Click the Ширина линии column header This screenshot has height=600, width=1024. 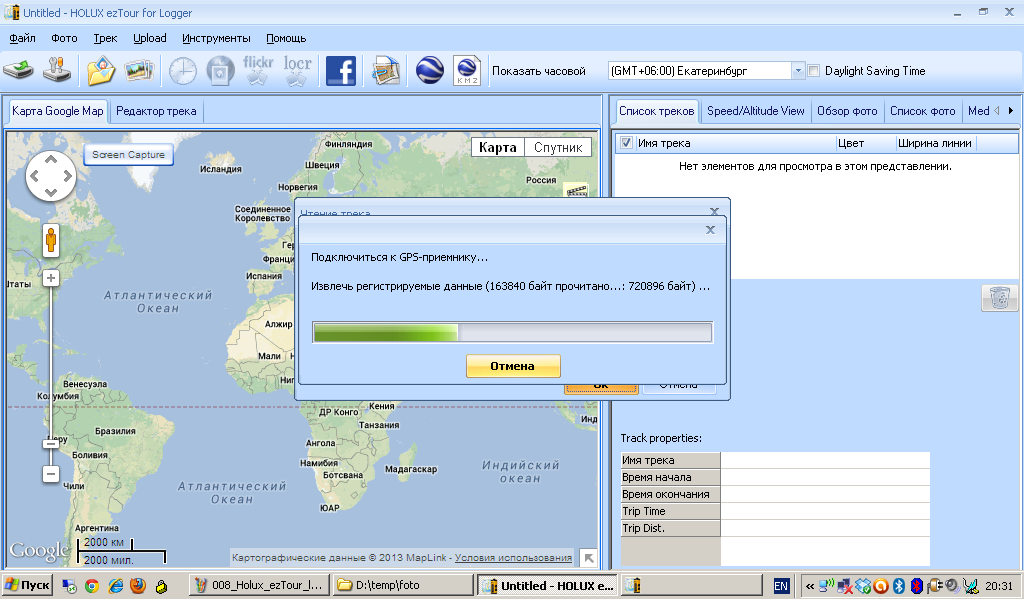[x=935, y=143]
